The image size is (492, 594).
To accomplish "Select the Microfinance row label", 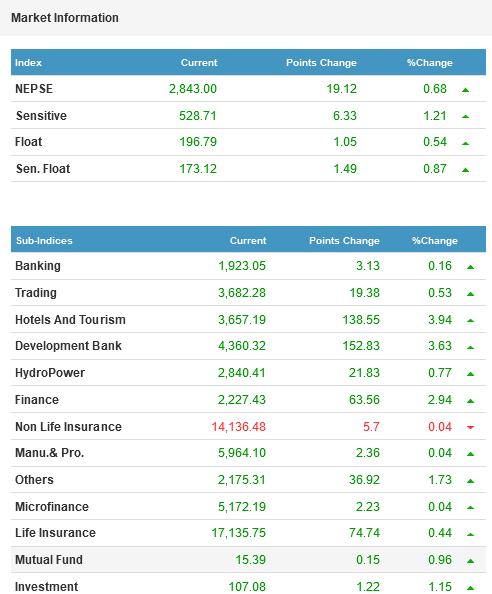I will pyautogui.click(x=52, y=506).
